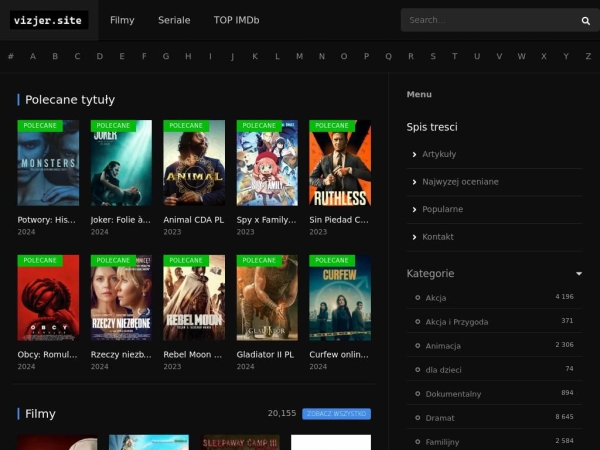600x450 pixels.
Task: Collapse the Kategorie section arrow
Action: tap(579, 274)
